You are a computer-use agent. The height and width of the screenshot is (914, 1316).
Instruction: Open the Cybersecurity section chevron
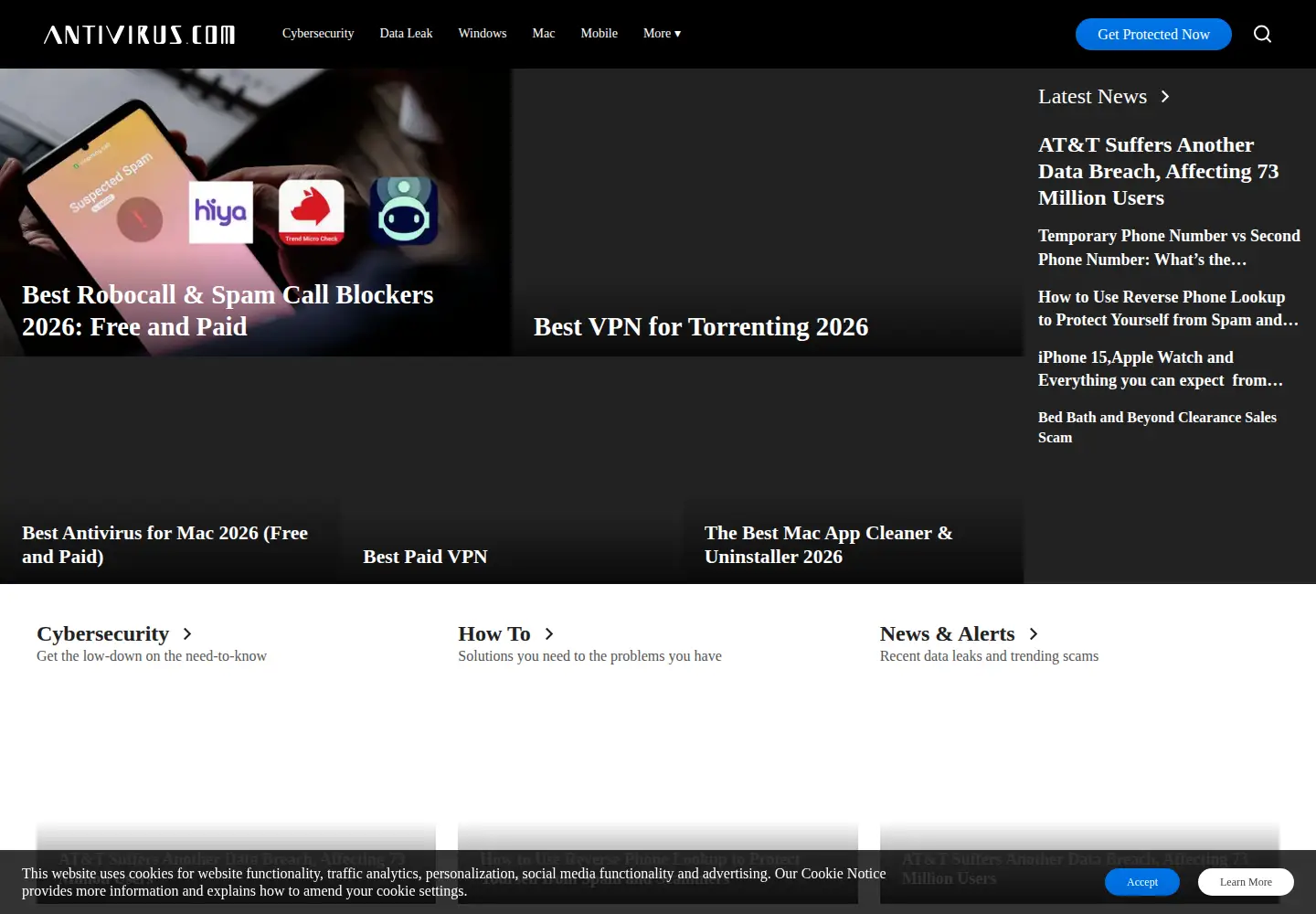[x=187, y=633]
